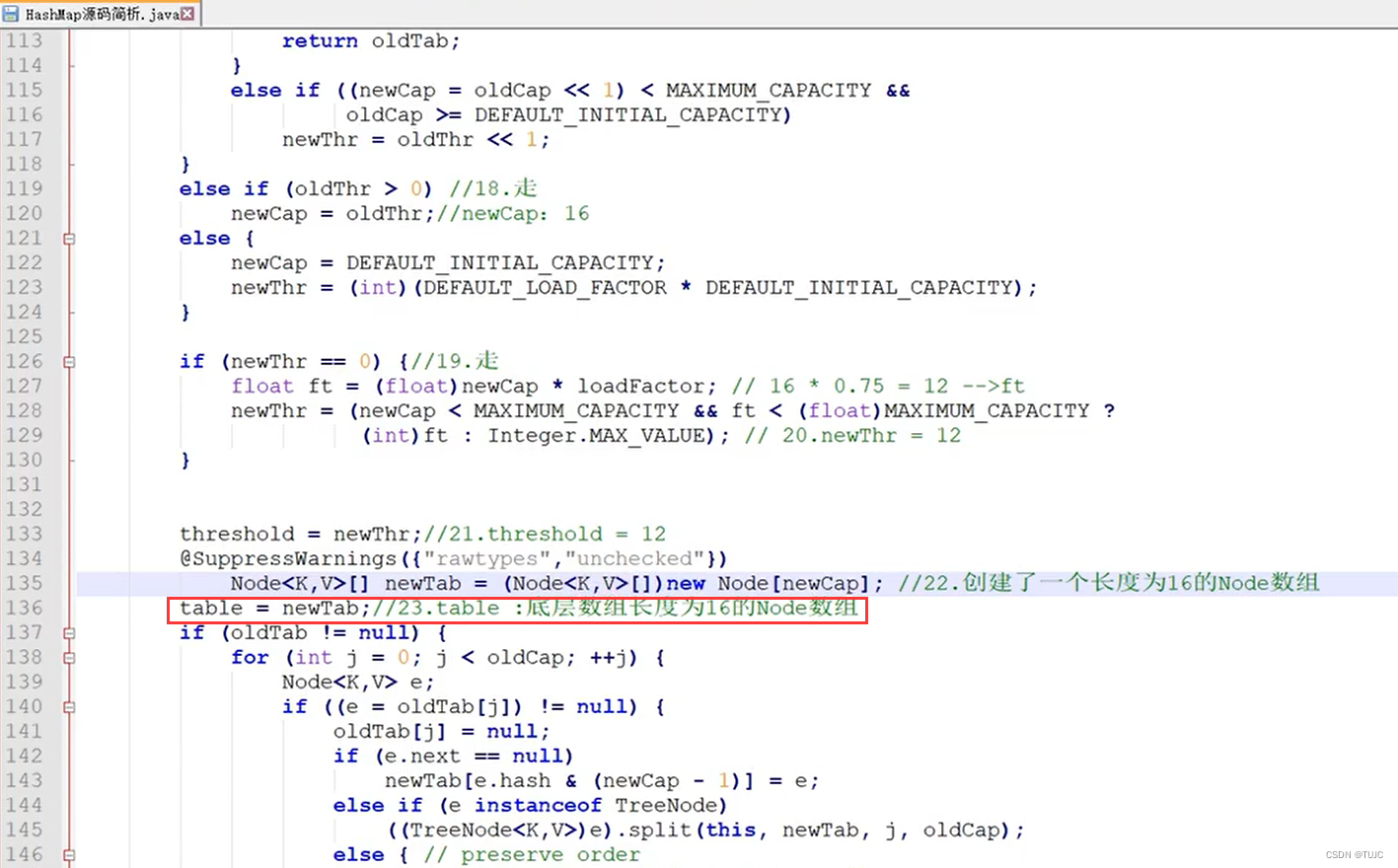
Task: Click 'newCap = DEFAULT_INITIAL_CAPACITY;' on line 122
Action: tap(448, 263)
